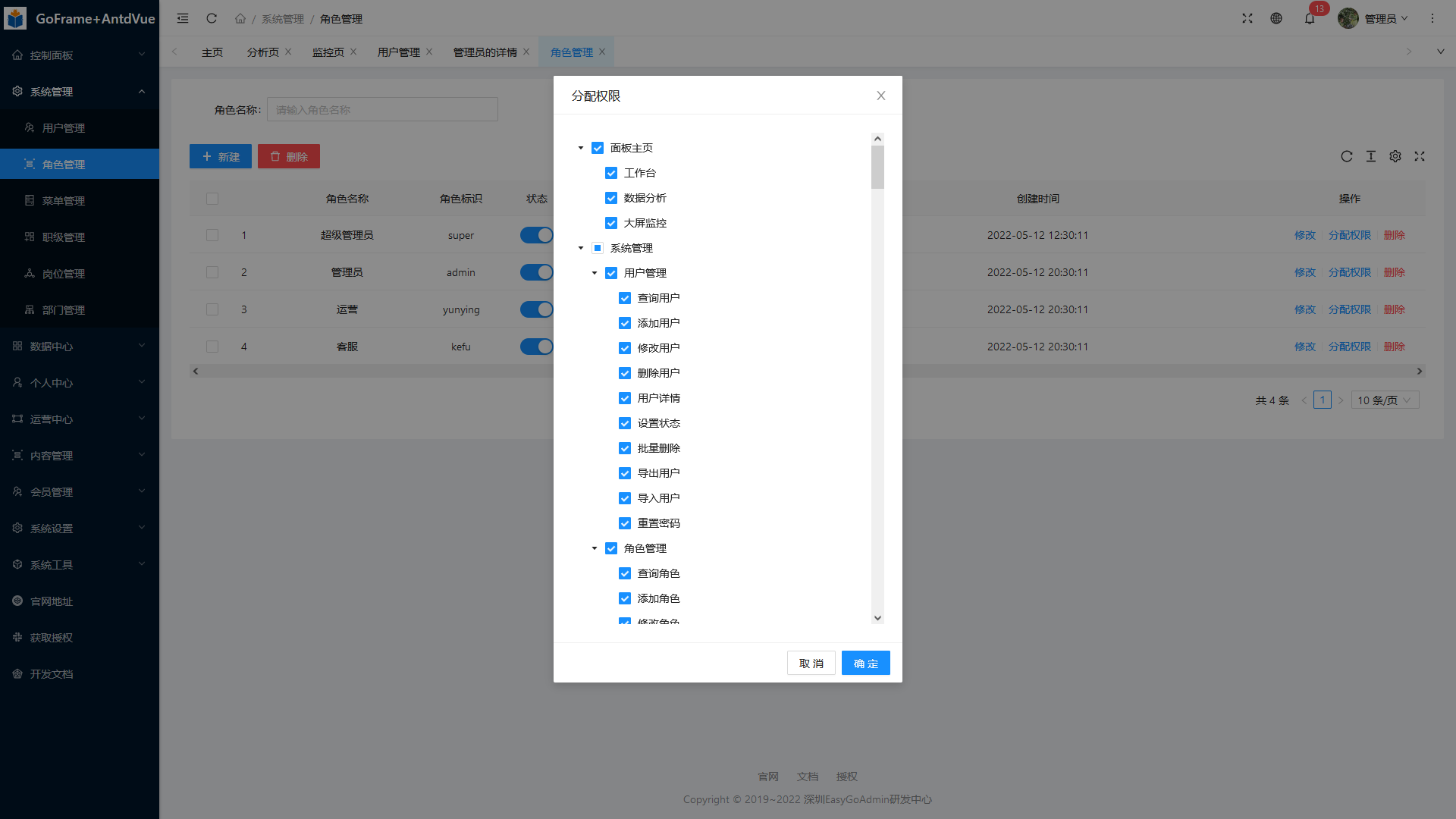Collapse the sidebar menu fold icon

click(183, 19)
